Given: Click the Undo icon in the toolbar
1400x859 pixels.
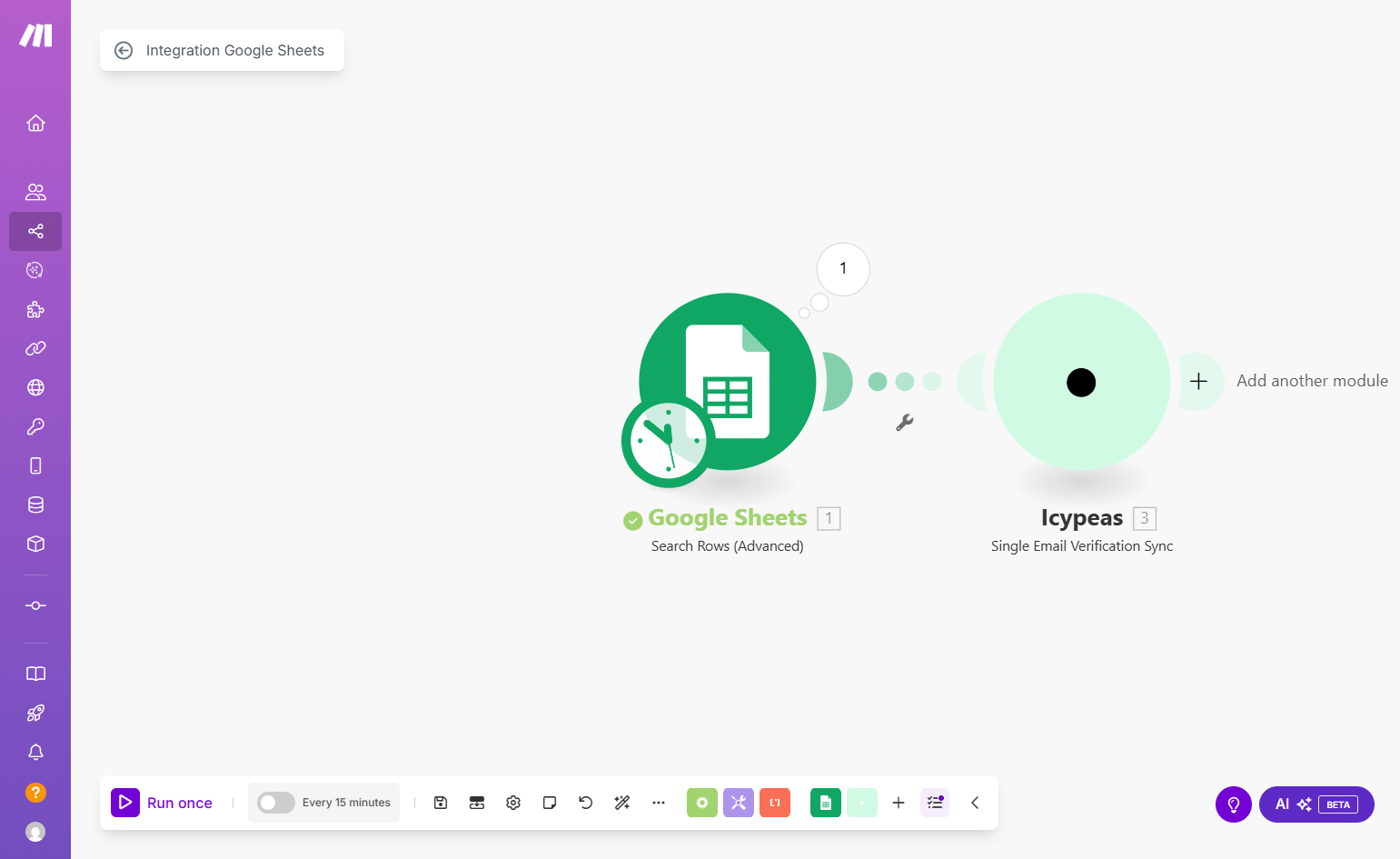Looking at the screenshot, I should coord(586,803).
